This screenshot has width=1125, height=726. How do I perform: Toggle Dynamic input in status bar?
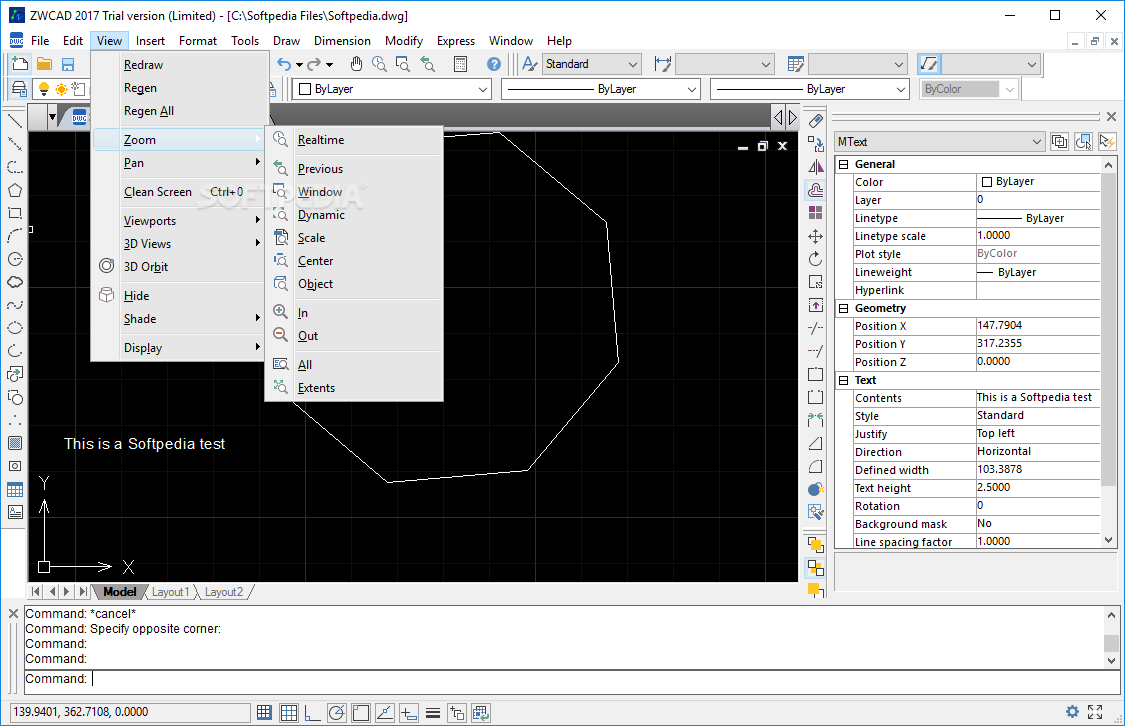(409, 712)
